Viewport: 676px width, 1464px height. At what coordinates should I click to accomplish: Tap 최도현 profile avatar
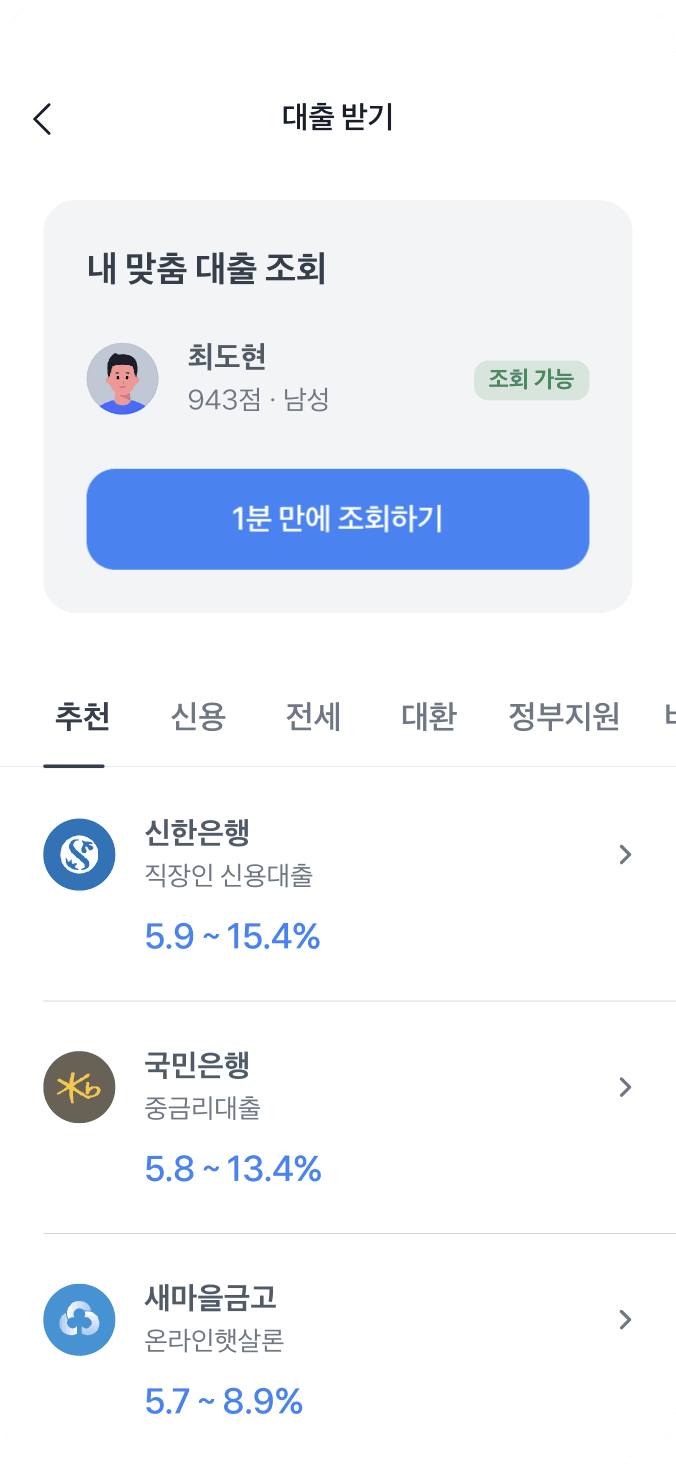[x=122, y=379]
